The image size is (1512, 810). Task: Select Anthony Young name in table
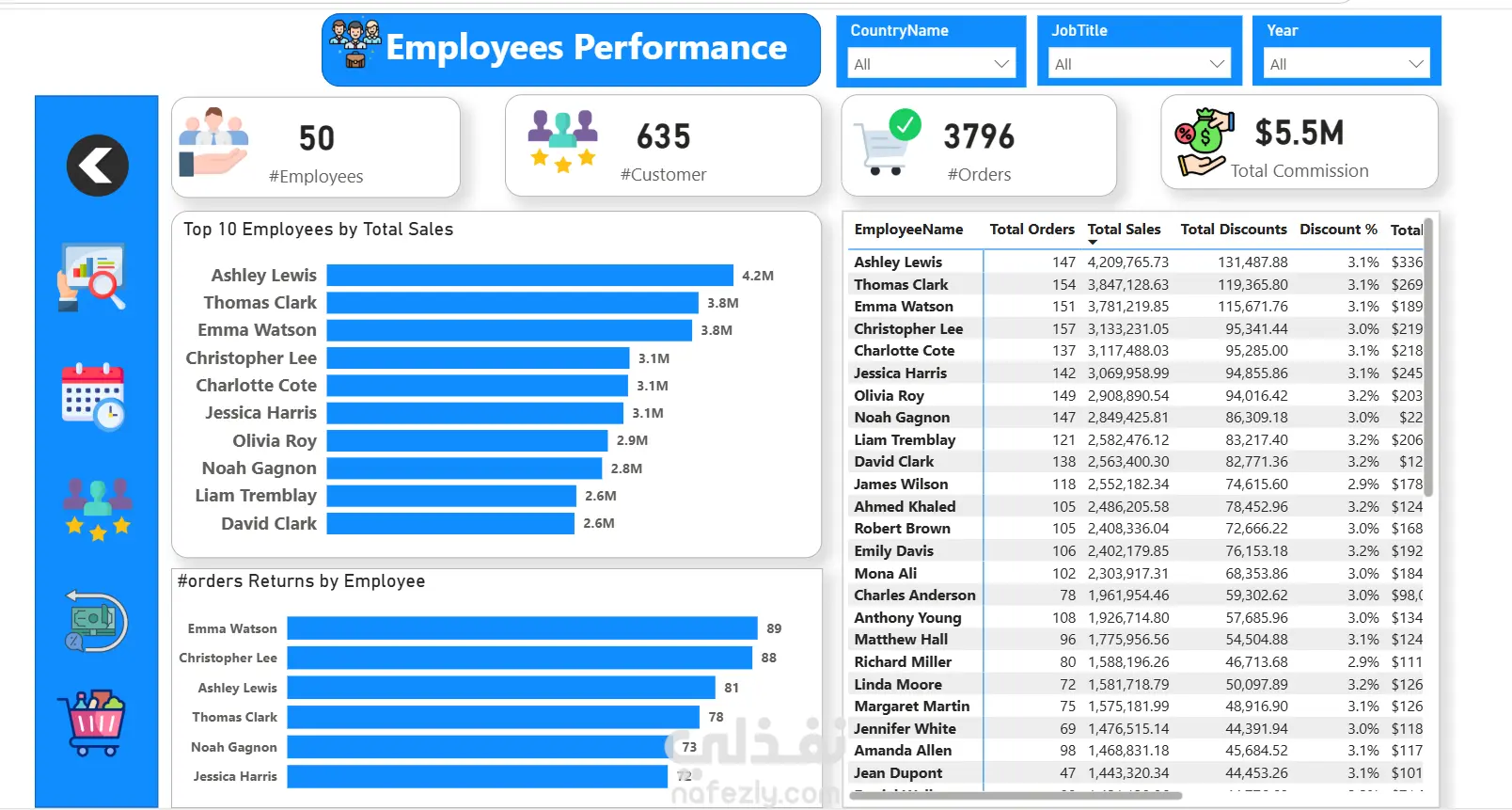tap(907, 618)
